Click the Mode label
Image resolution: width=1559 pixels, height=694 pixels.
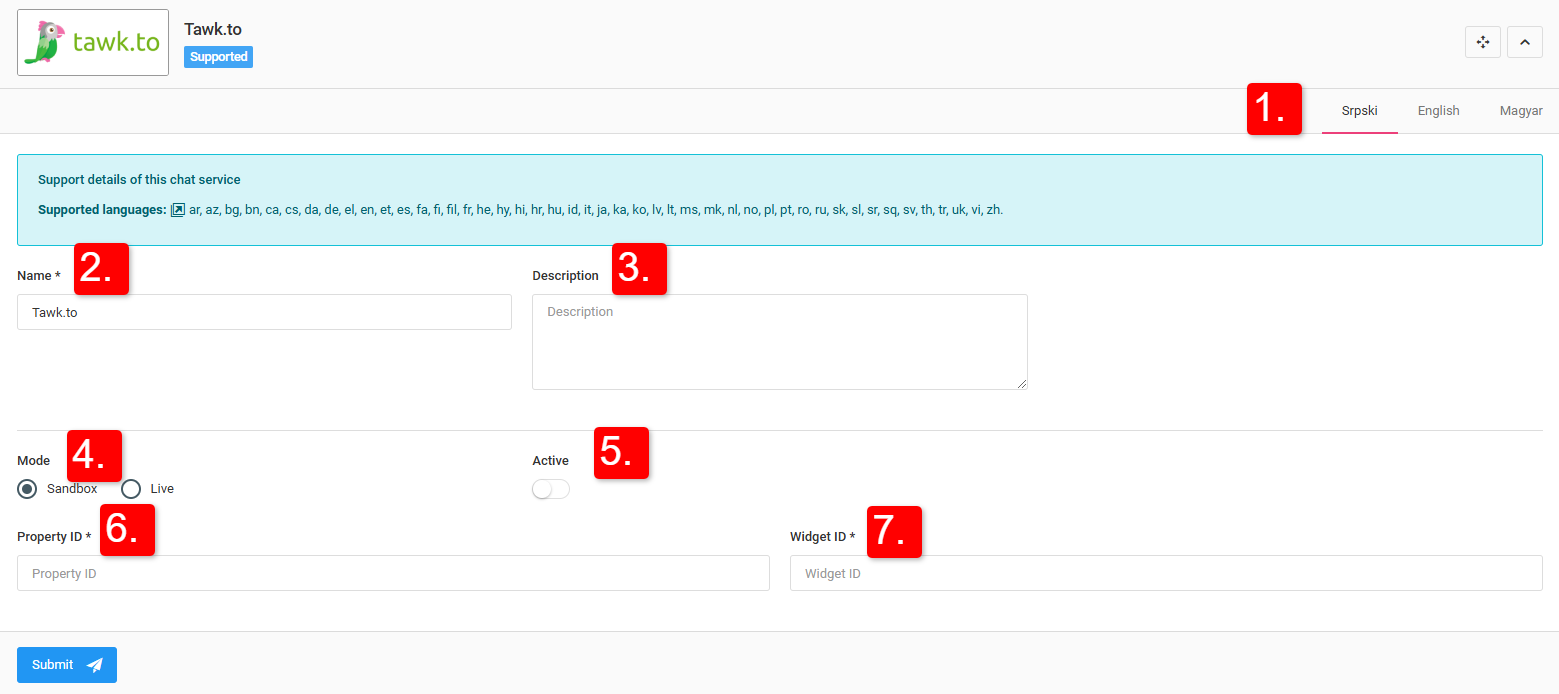pyautogui.click(x=33, y=461)
